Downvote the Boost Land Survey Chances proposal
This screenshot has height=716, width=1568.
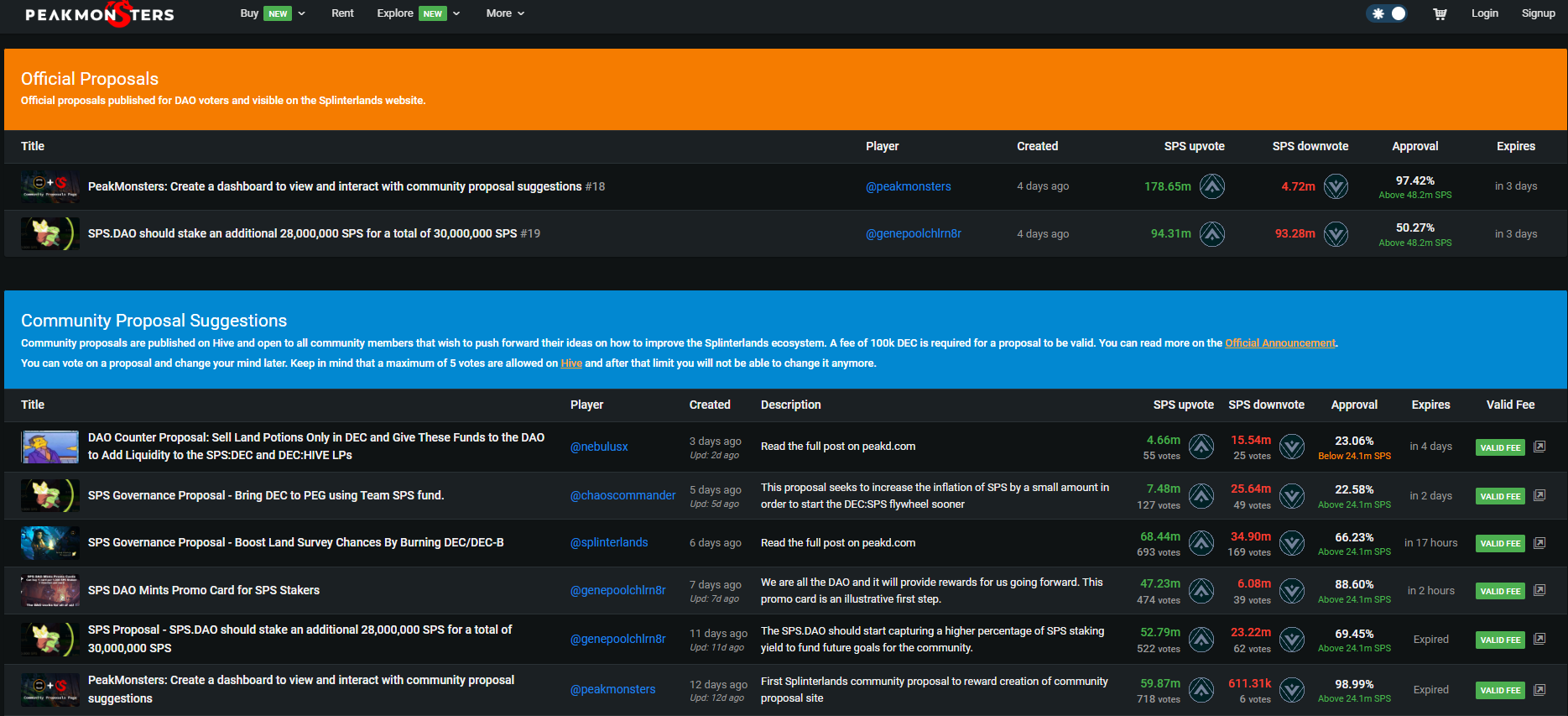[x=1292, y=543]
